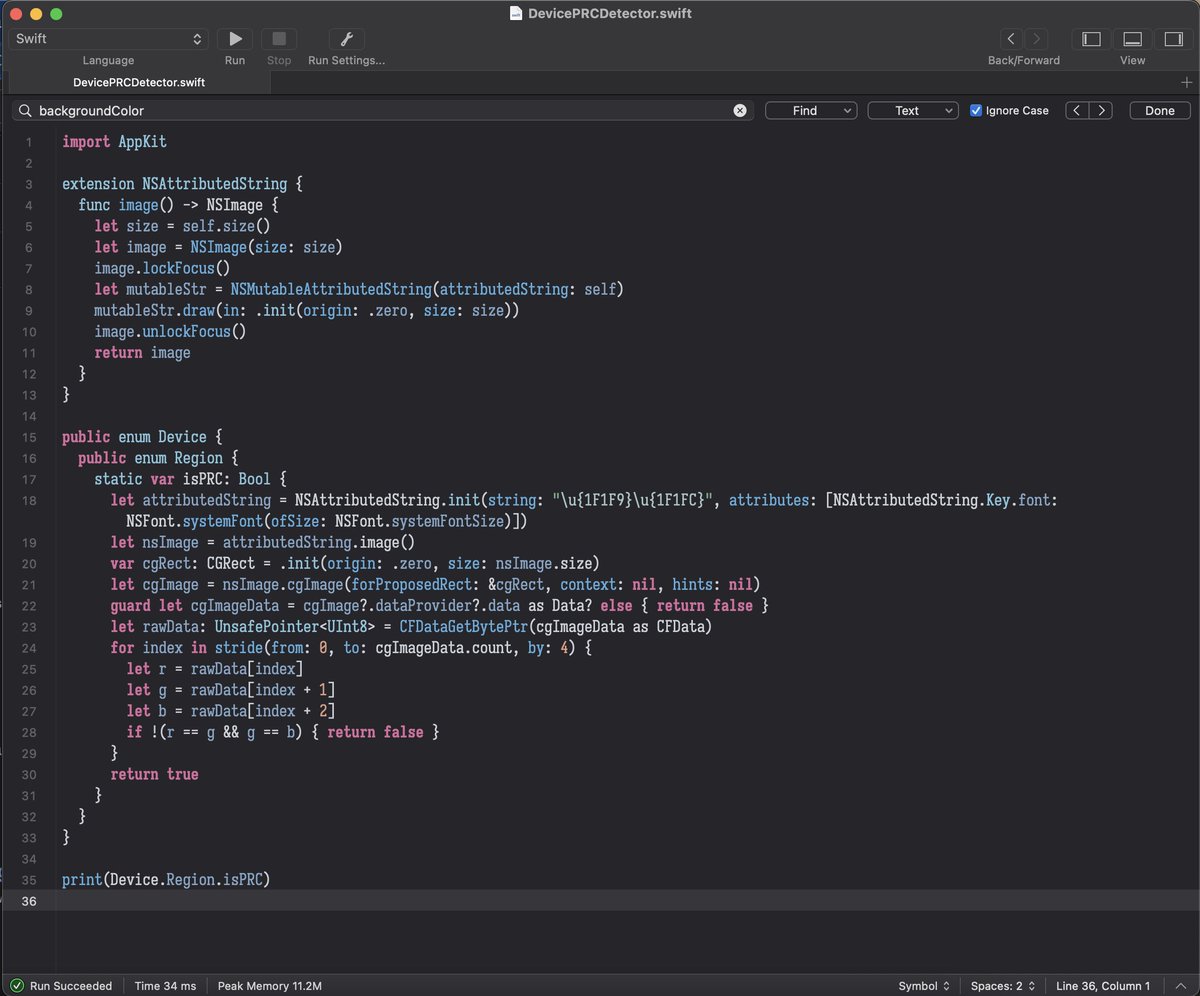
Task: Click the return image line
Action: pyautogui.click(x=142, y=352)
